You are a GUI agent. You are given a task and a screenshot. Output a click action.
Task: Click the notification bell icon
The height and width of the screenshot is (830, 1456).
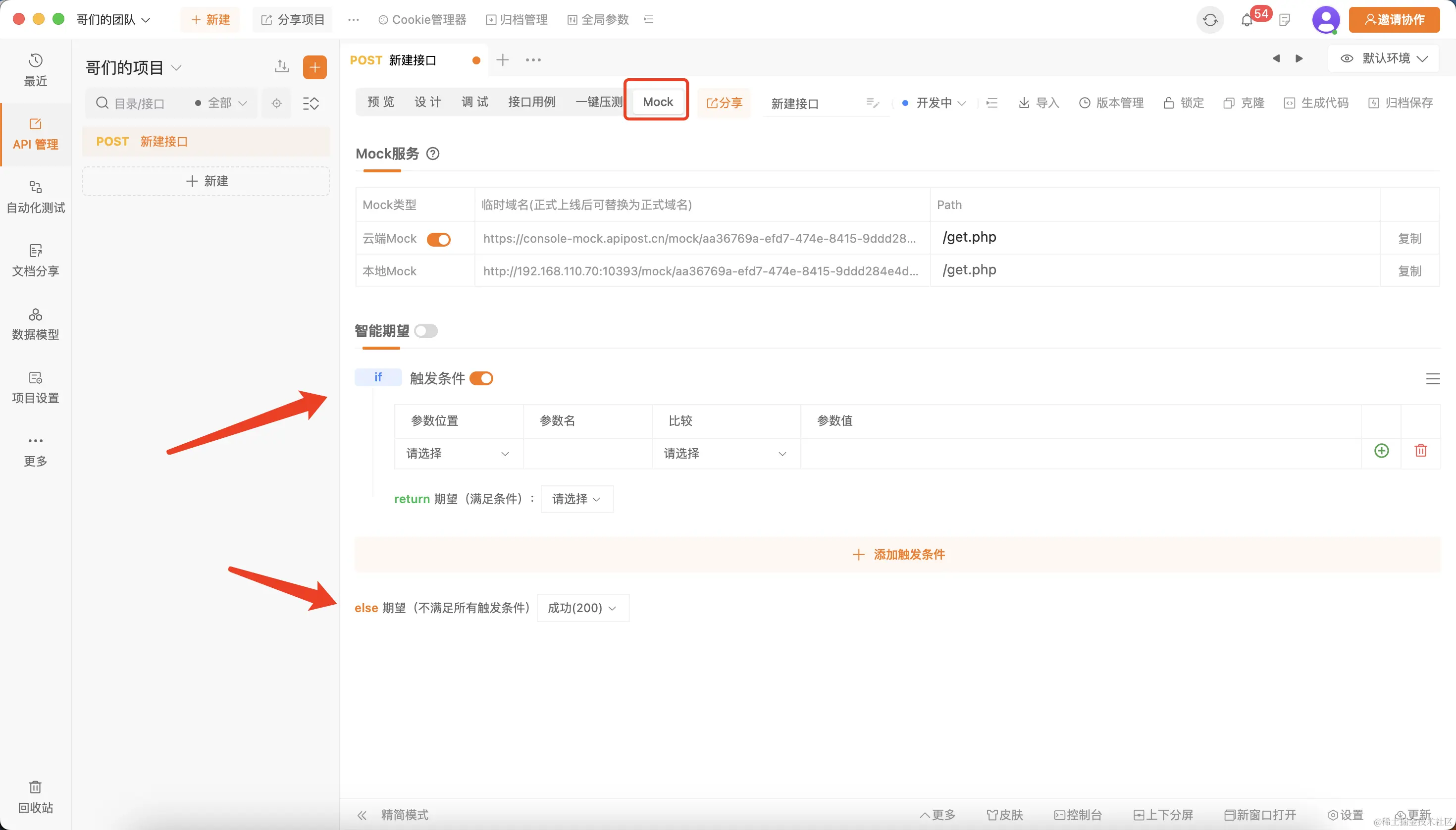click(1247, 20)
